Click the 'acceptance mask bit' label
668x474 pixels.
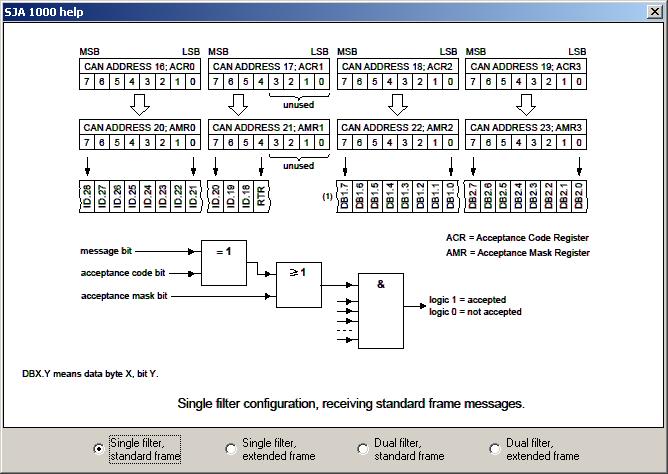tap(124, 296)
